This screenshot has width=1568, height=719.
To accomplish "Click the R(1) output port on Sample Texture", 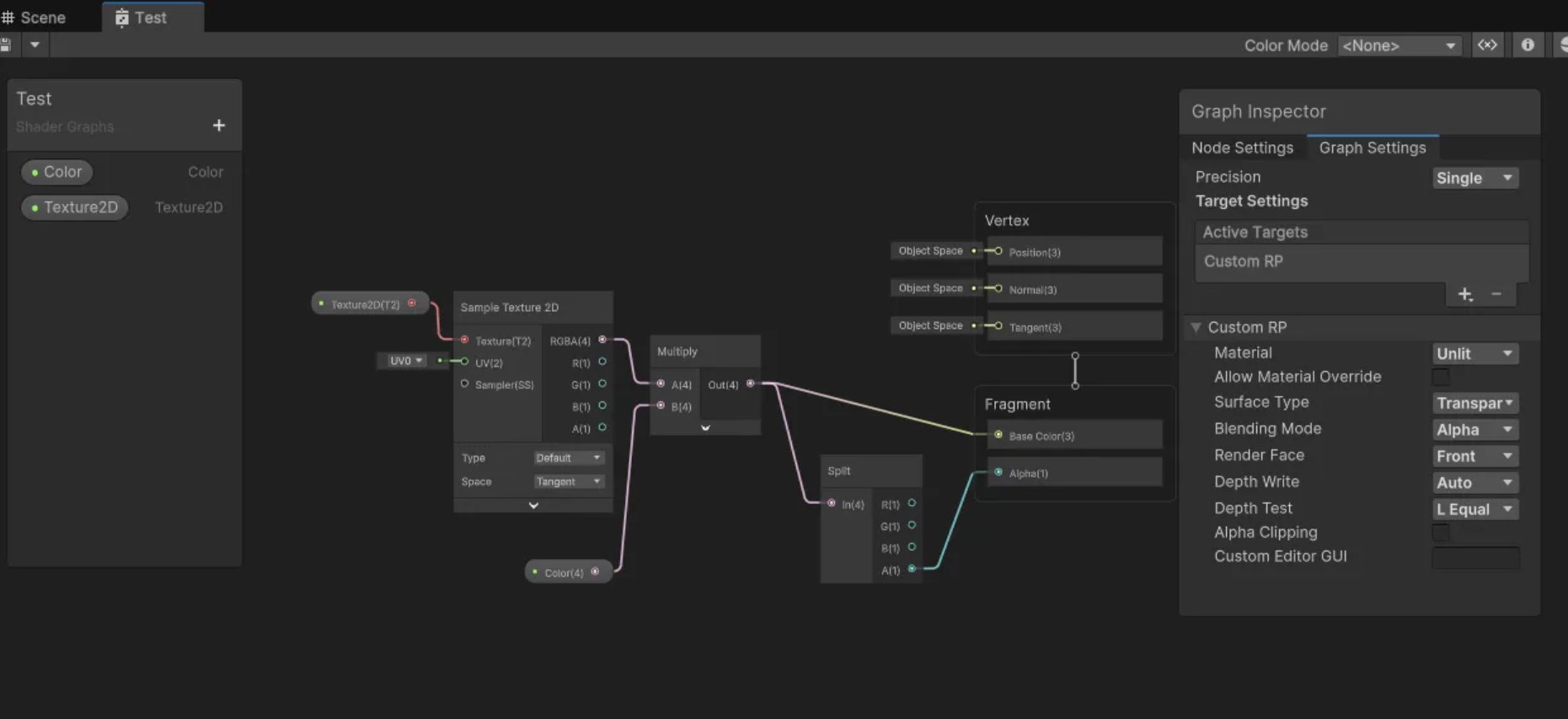I will click(x=602, y=362).
